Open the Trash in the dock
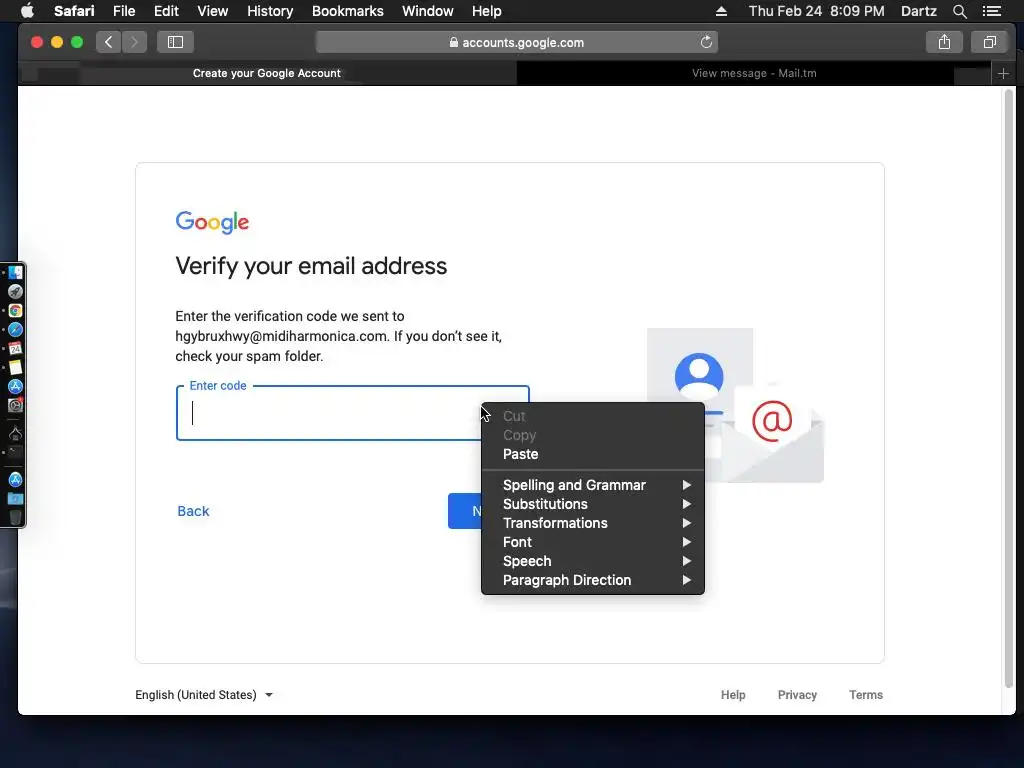Viewport: 1024px width, 768px height. coord(16,517)
